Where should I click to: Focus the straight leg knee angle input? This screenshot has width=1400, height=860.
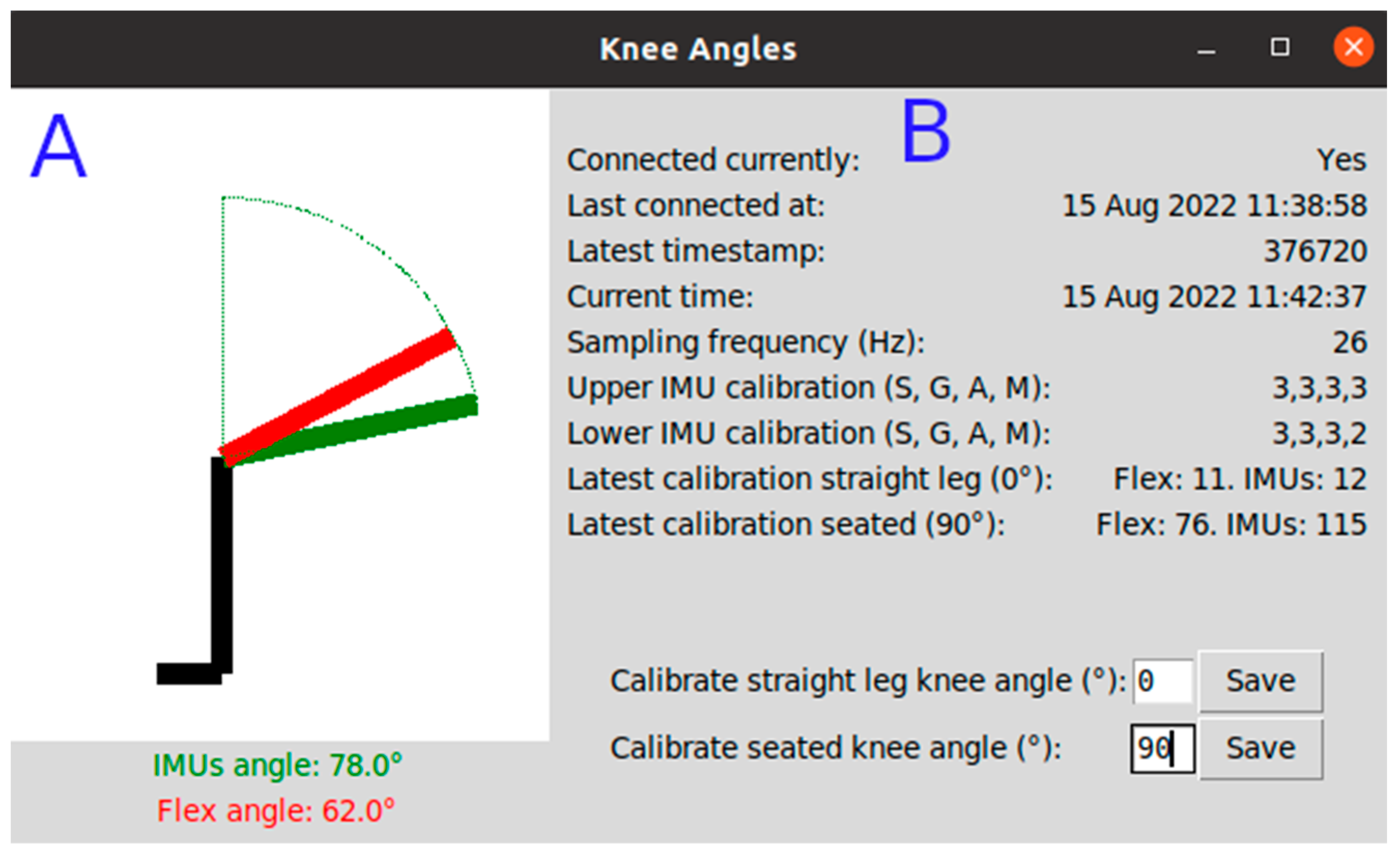[x=1162, y=681]
